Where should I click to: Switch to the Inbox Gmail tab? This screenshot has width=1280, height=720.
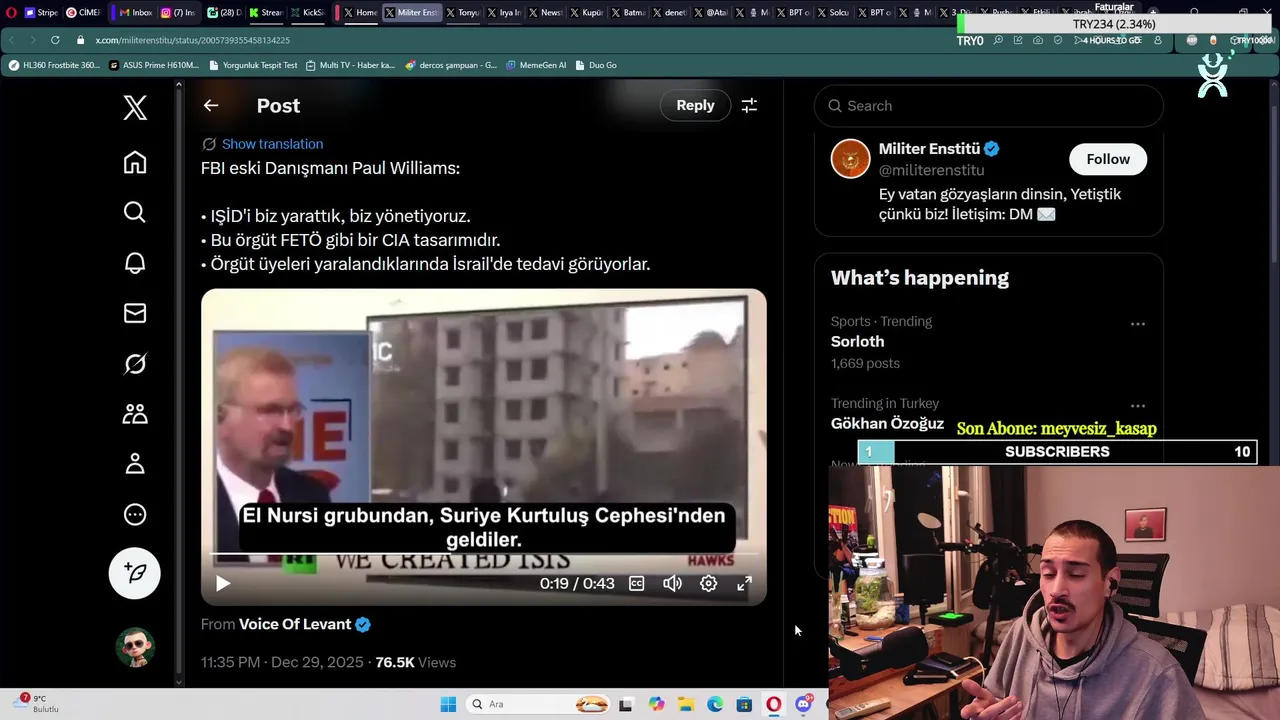coord(135,13)
